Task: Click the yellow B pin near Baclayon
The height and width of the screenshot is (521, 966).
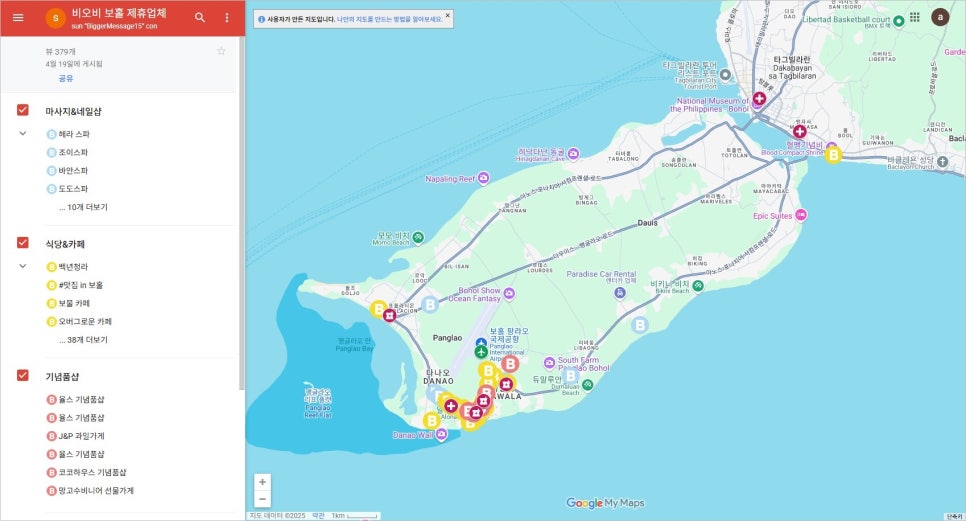Action: (834, 155)
